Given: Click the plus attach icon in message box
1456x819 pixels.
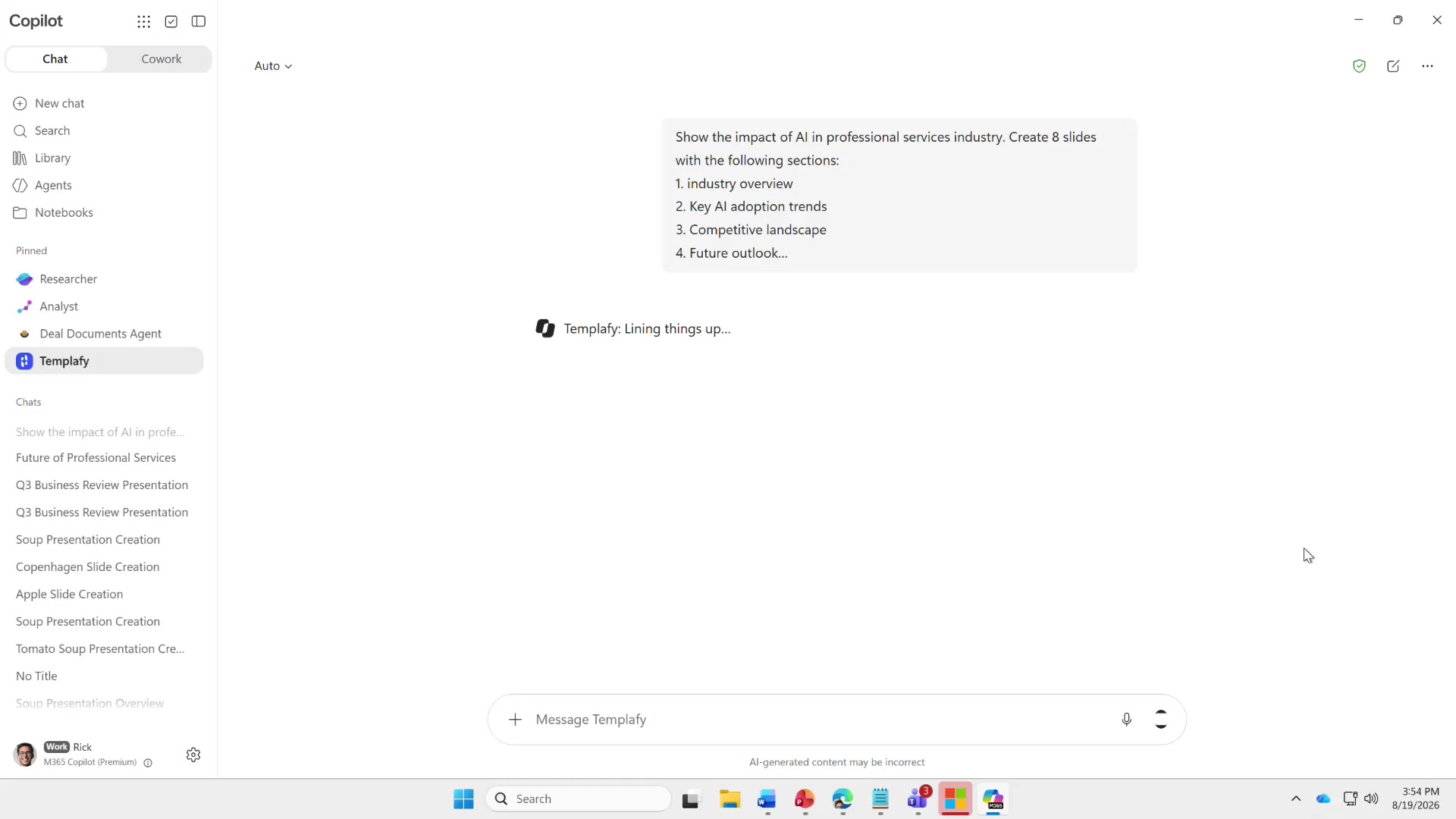Looking at the screenshot, I should coord(515,720).
